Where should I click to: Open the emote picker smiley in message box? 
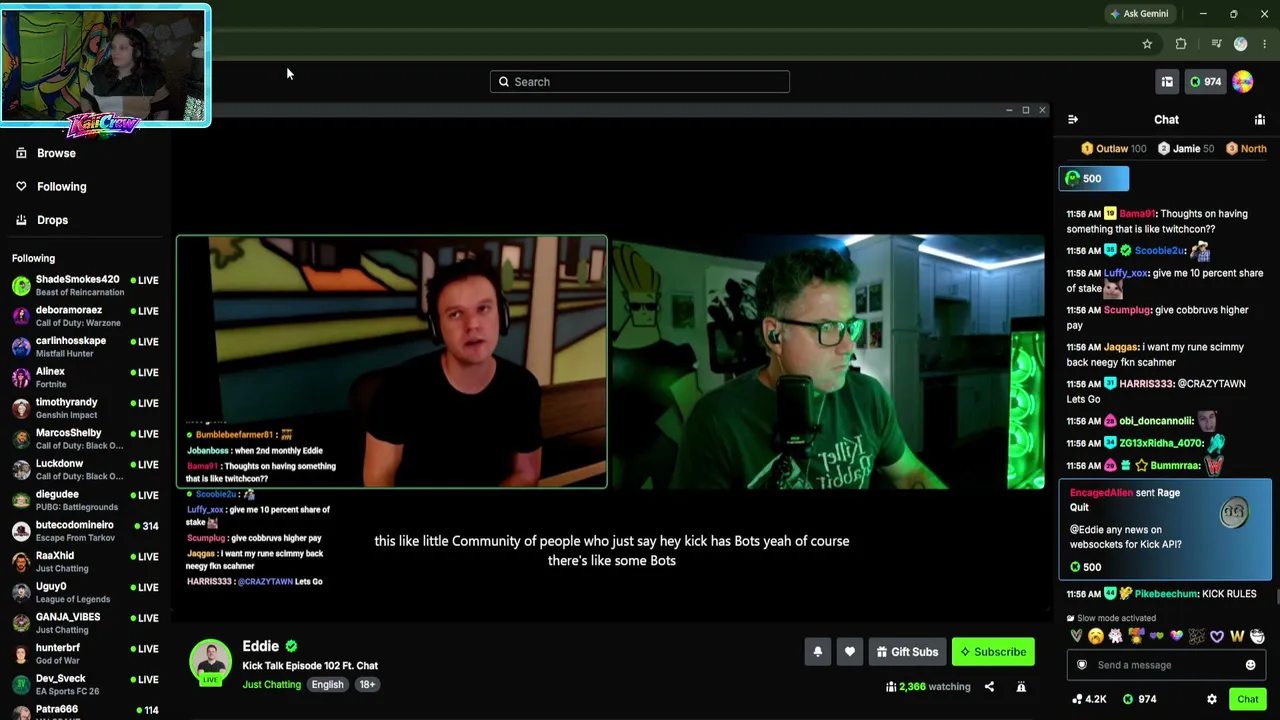(x=1250, y=665)
